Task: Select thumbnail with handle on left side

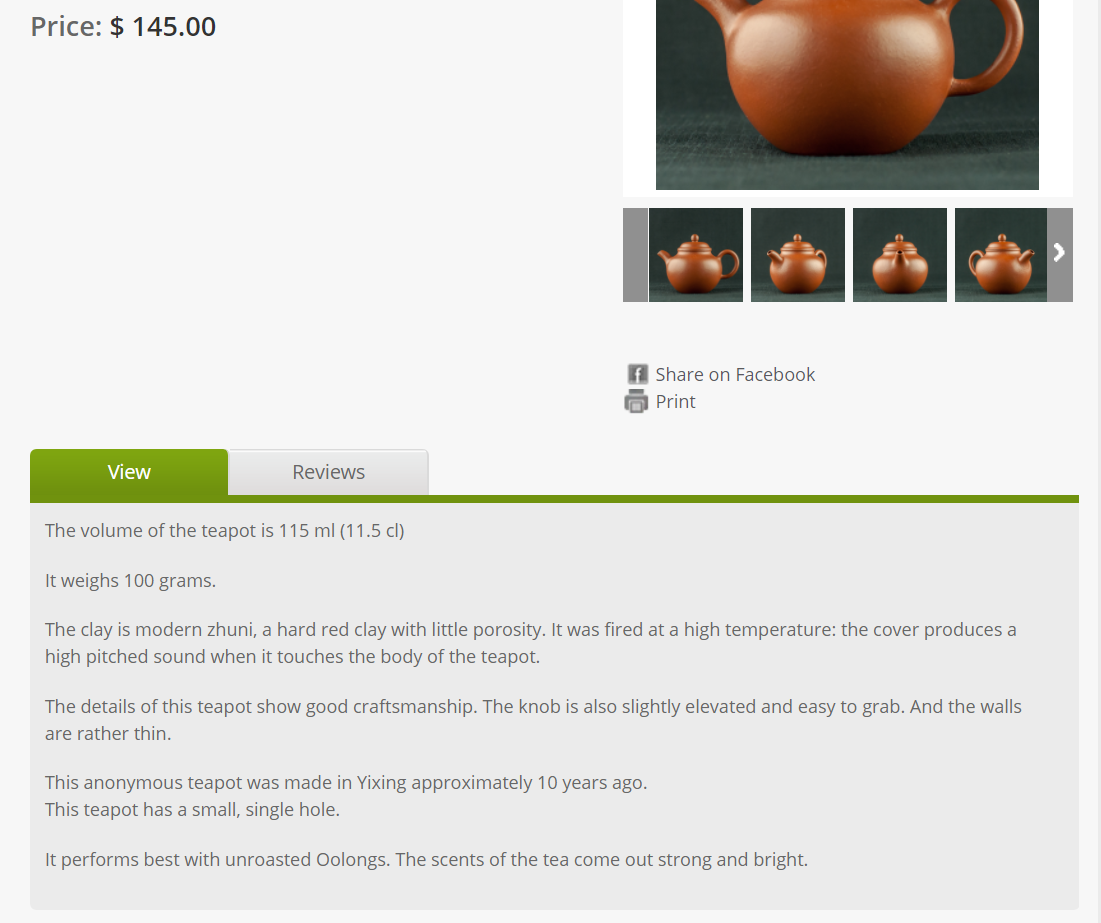Action: pos(1001,255)
